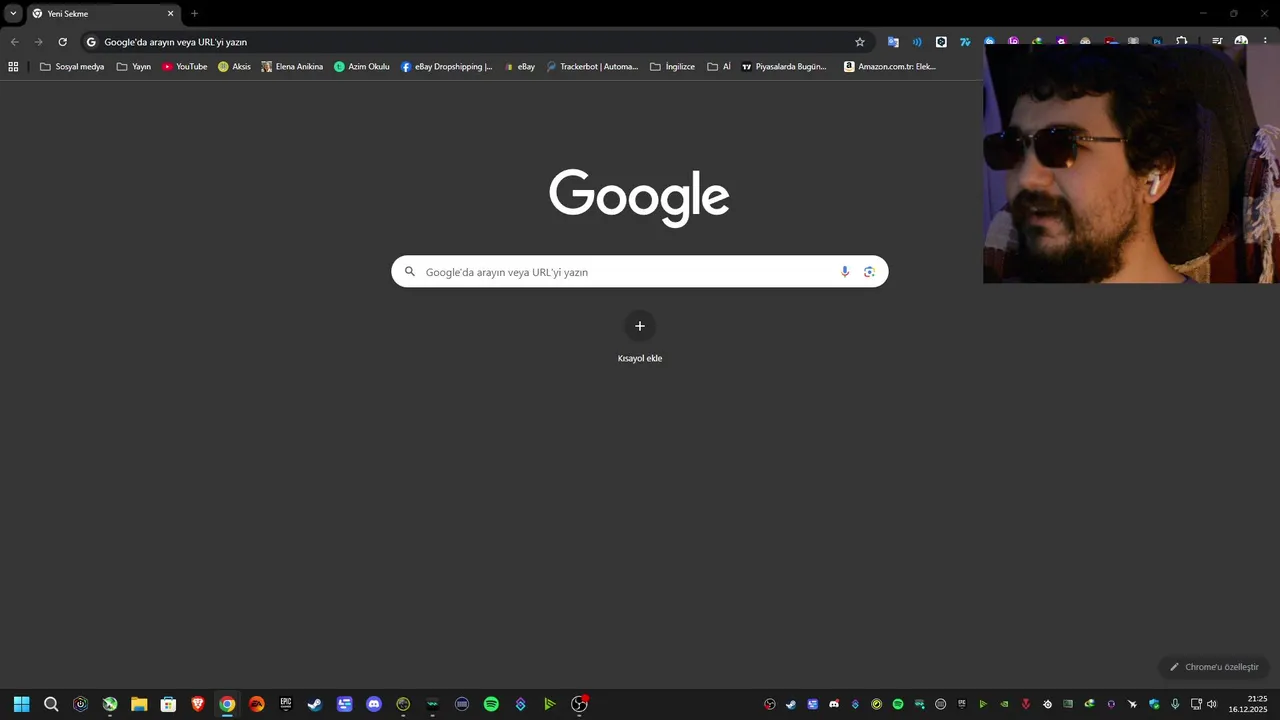Open the Elena Anikina bookmark
The image size is (1280, 720).
tap(292, 67)
